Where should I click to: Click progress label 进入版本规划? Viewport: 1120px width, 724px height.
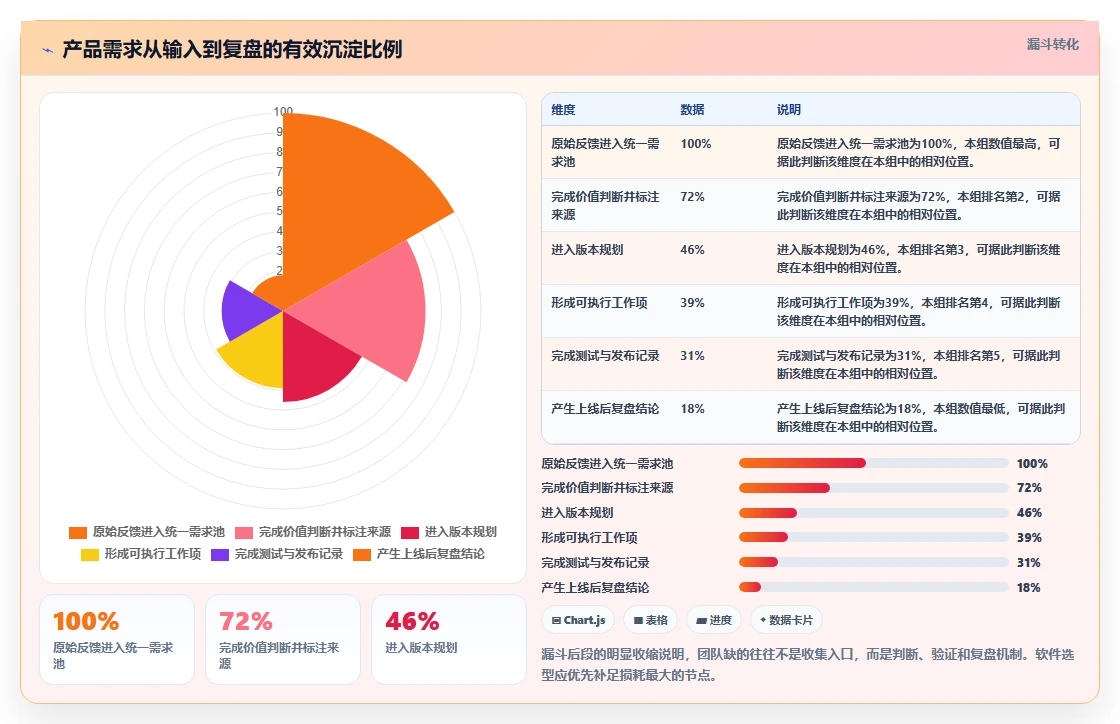tap(577, 513)
